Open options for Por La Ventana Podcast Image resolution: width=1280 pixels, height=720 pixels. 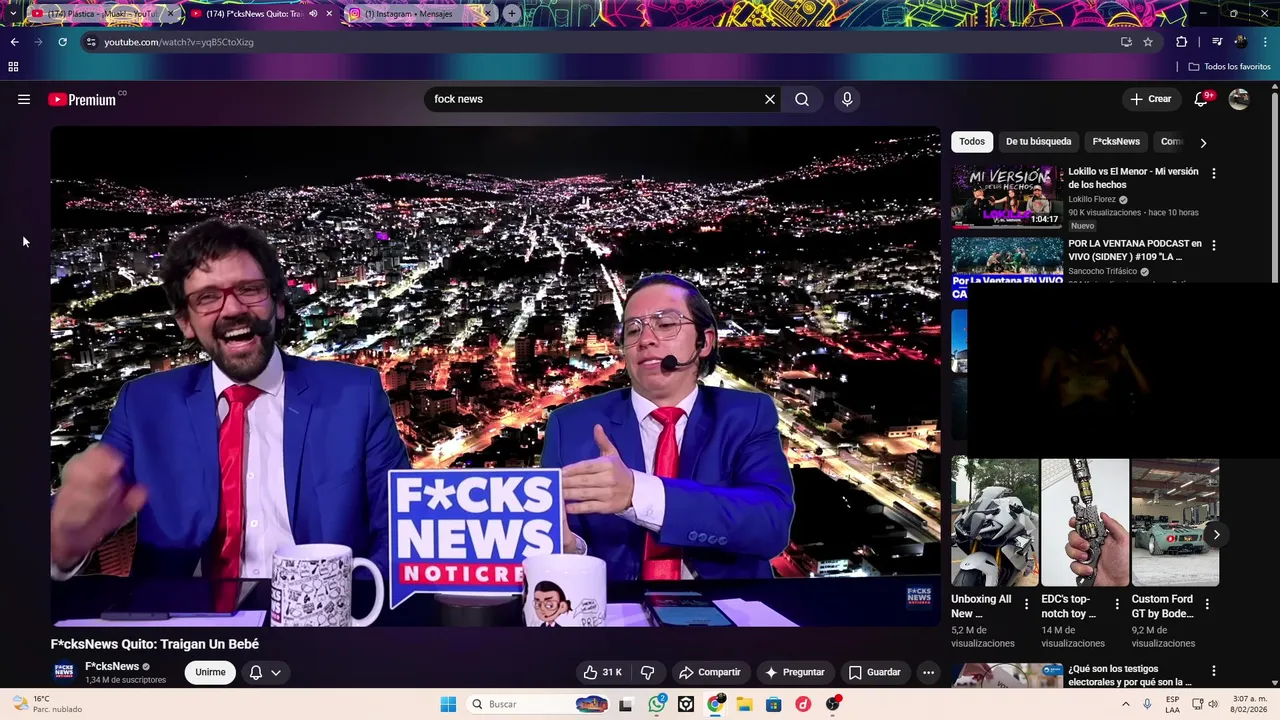1214,245
